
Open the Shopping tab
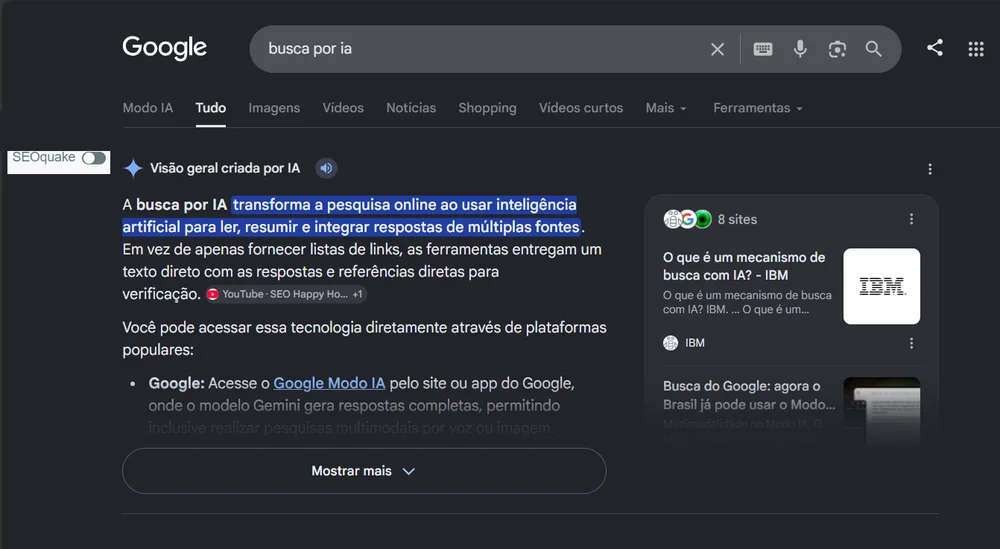click(x=487, y=108)
